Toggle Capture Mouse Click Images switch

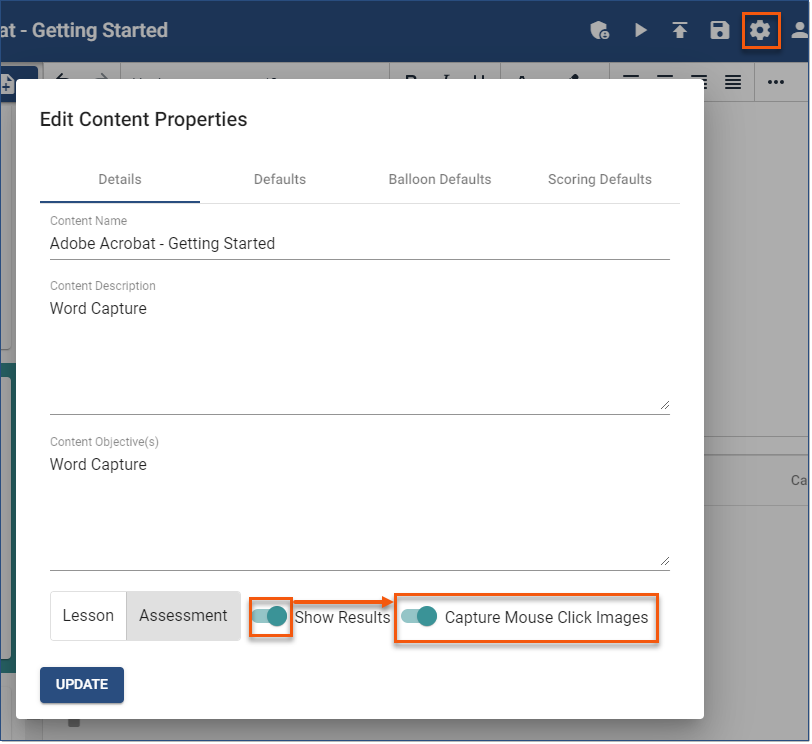click(x=419, y=617)
